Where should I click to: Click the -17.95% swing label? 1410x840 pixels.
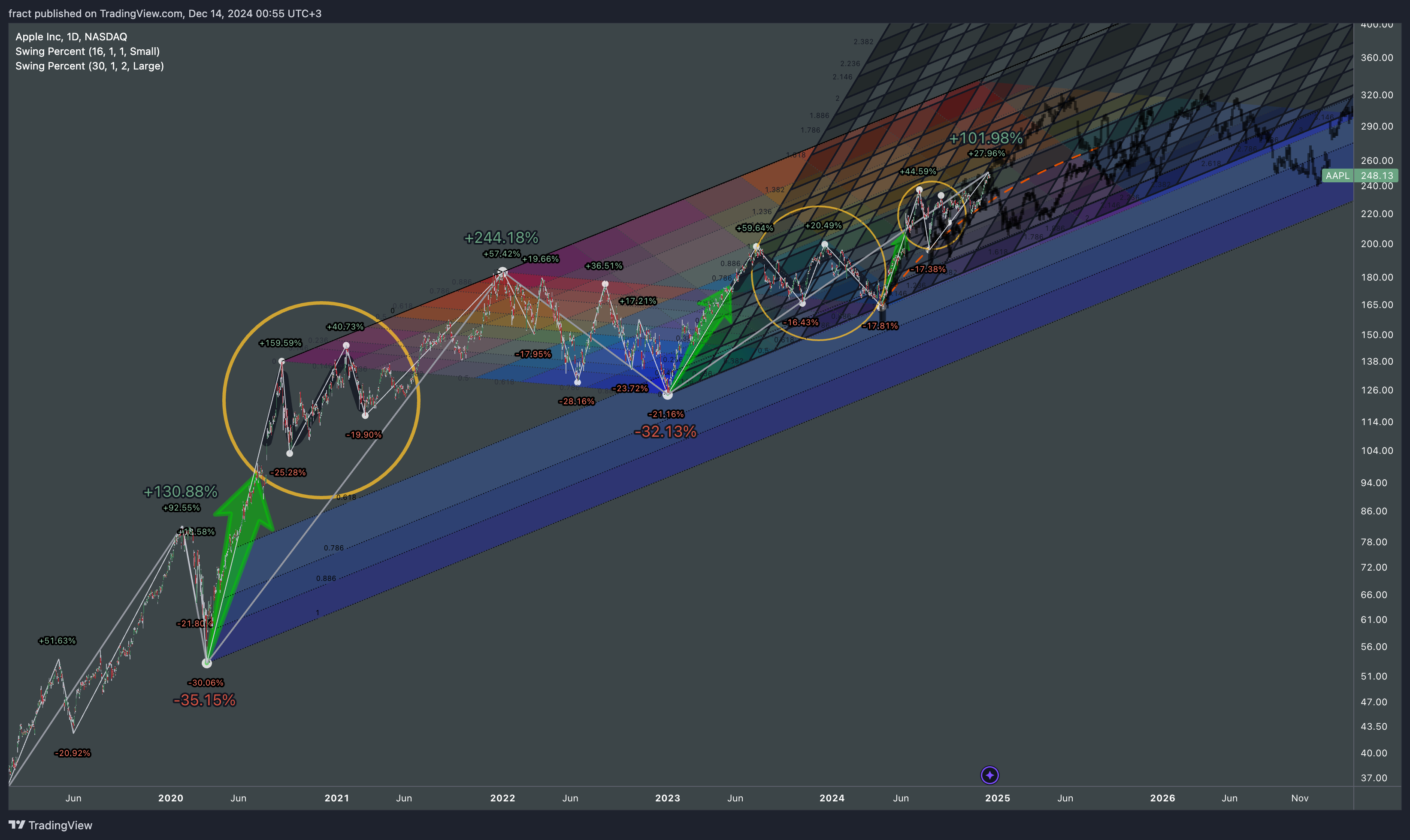[x=533, y=354]
